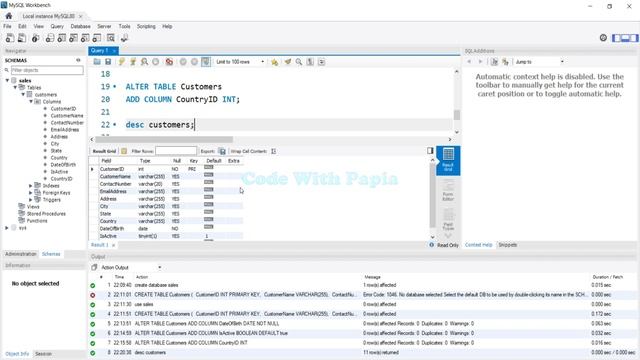Image resolution: width=640 pixels, height=360 pixels.
Task: Stop the running query
Action: tap(156, 62)
